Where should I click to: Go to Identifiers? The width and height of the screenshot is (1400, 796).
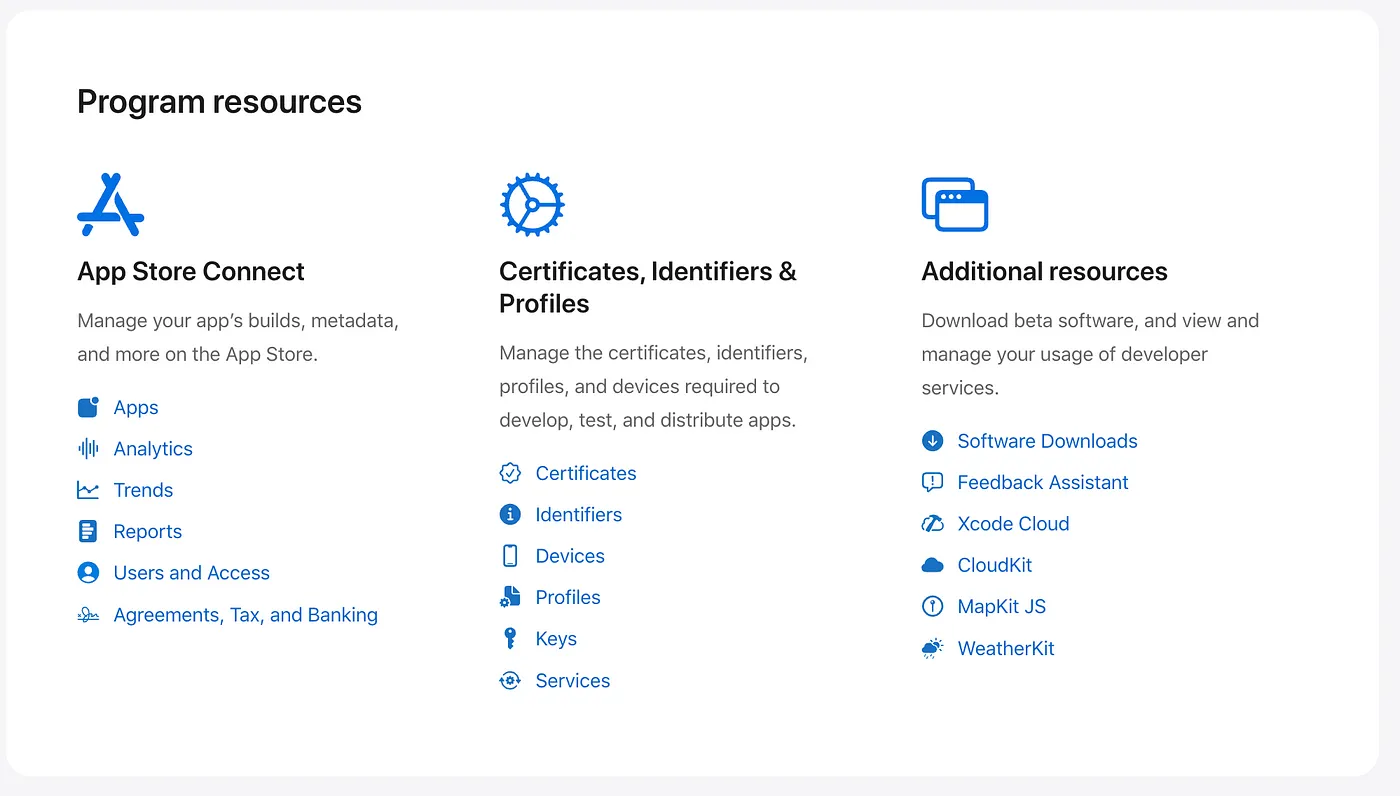[579, 515]
